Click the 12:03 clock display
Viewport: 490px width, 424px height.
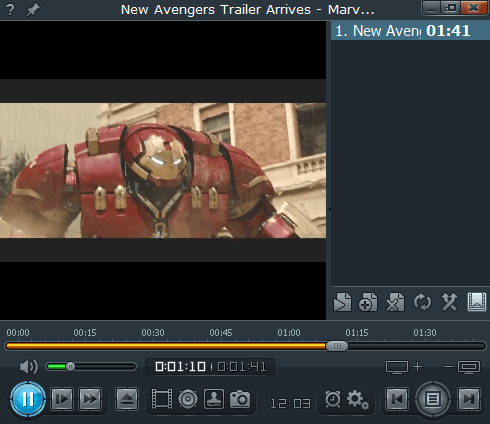tap(290, 403)
